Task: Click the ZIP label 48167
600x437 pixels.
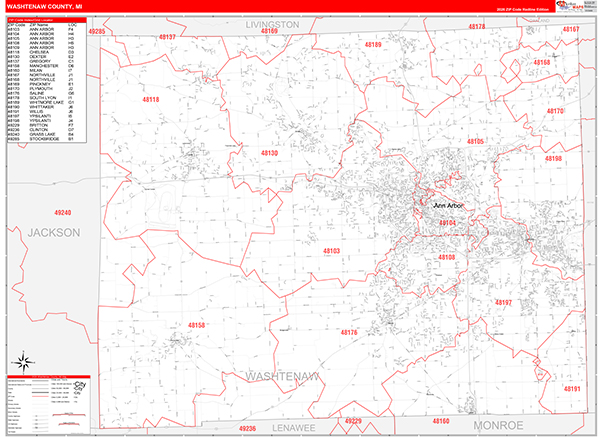Action: [571, 29]
